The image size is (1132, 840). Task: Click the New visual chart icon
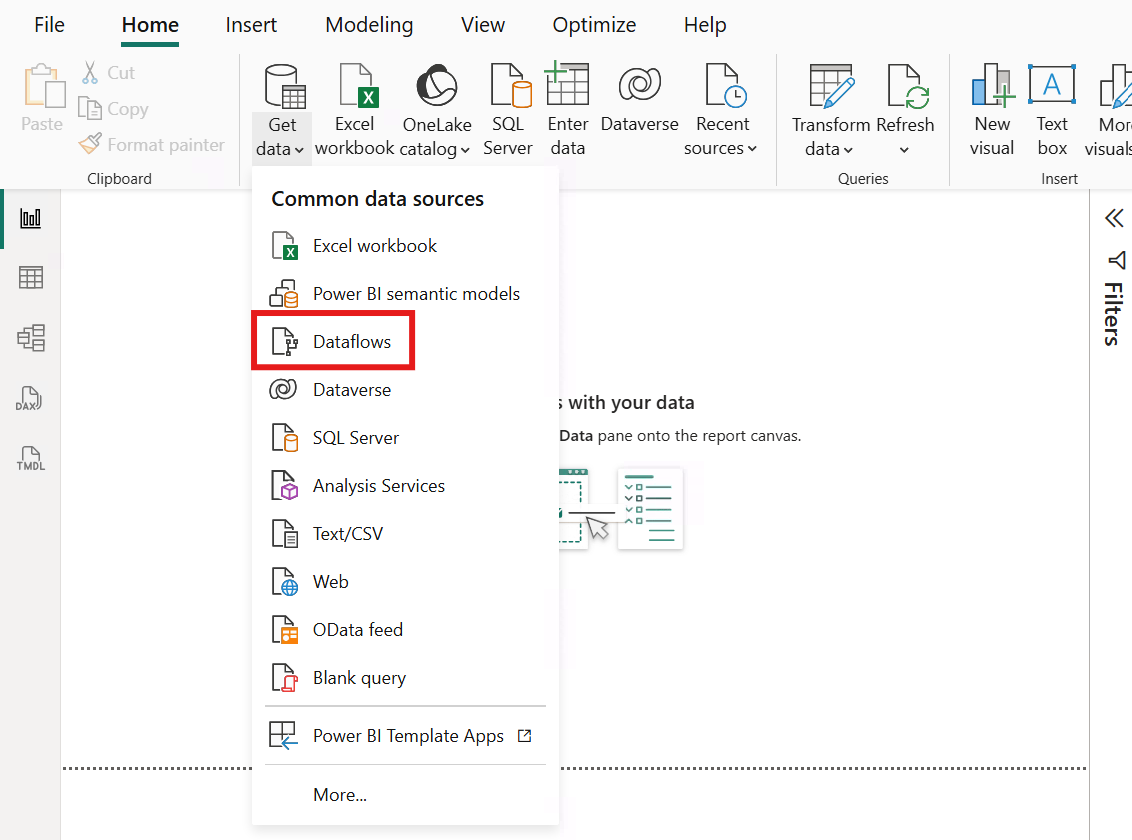(993, 85)
